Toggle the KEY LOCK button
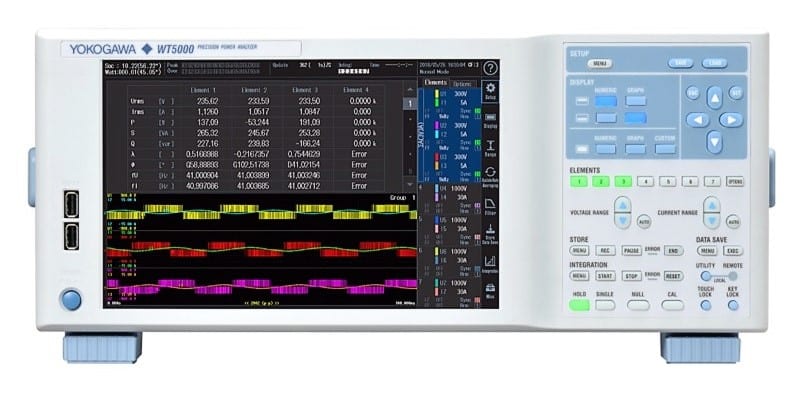Image resolution: width=800 pixels, height=395 pixels. (x=733, y=305)
